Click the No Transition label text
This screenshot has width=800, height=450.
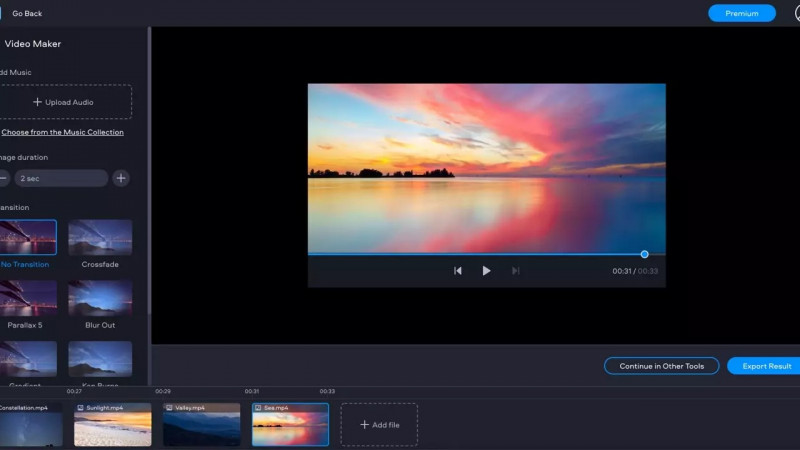[24, 264]
